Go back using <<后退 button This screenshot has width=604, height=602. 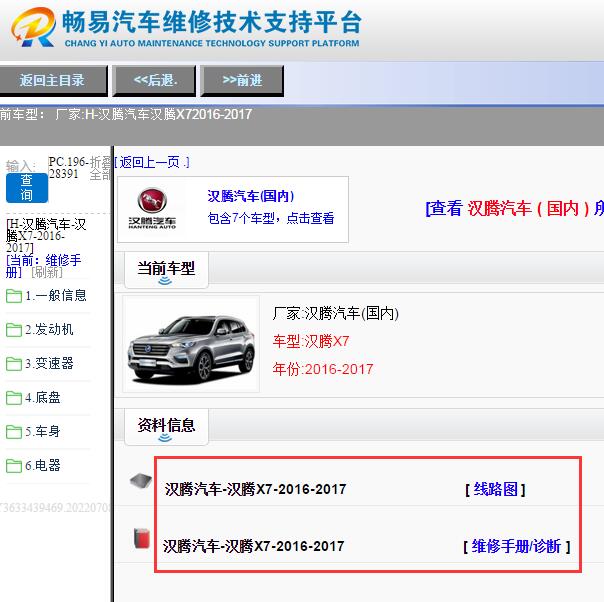pos(154,80)
